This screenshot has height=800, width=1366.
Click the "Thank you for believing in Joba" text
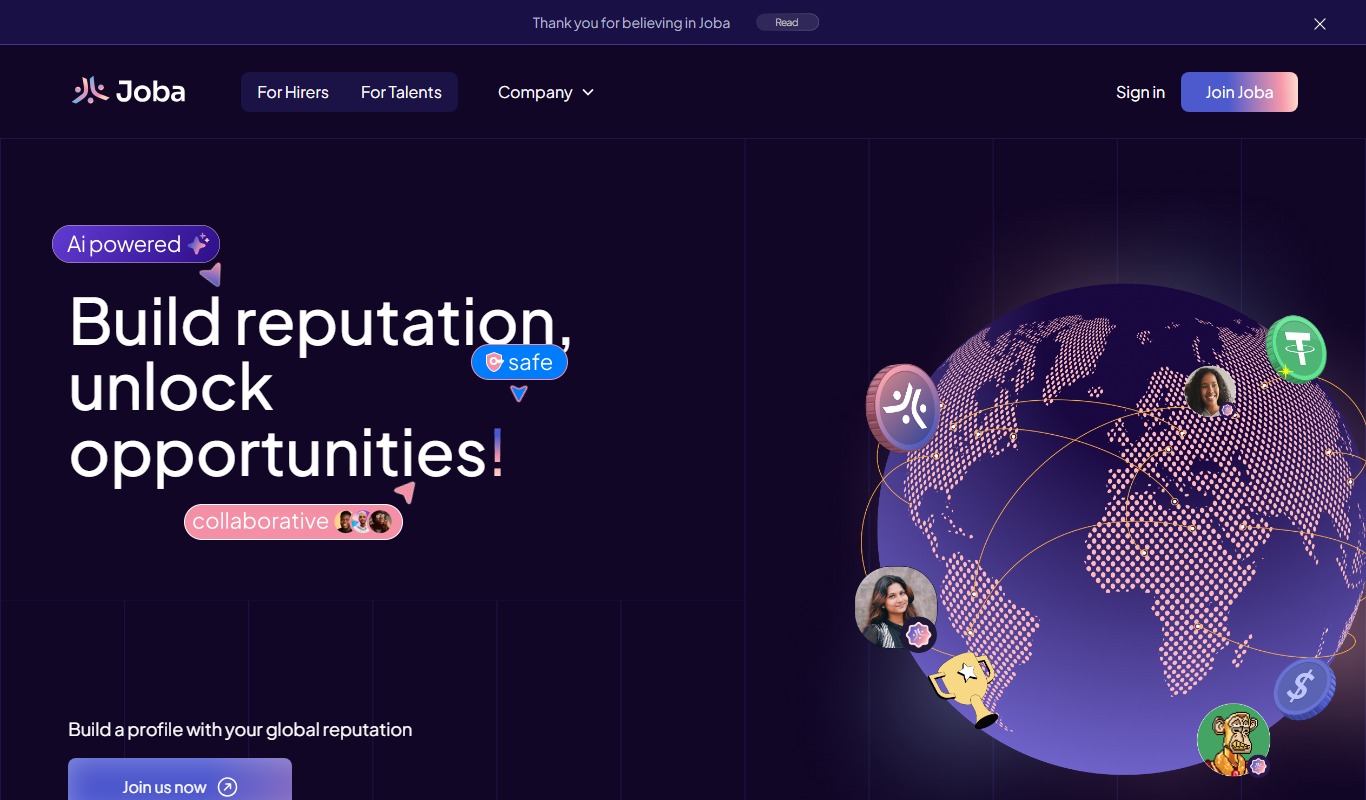click(631, 23)
